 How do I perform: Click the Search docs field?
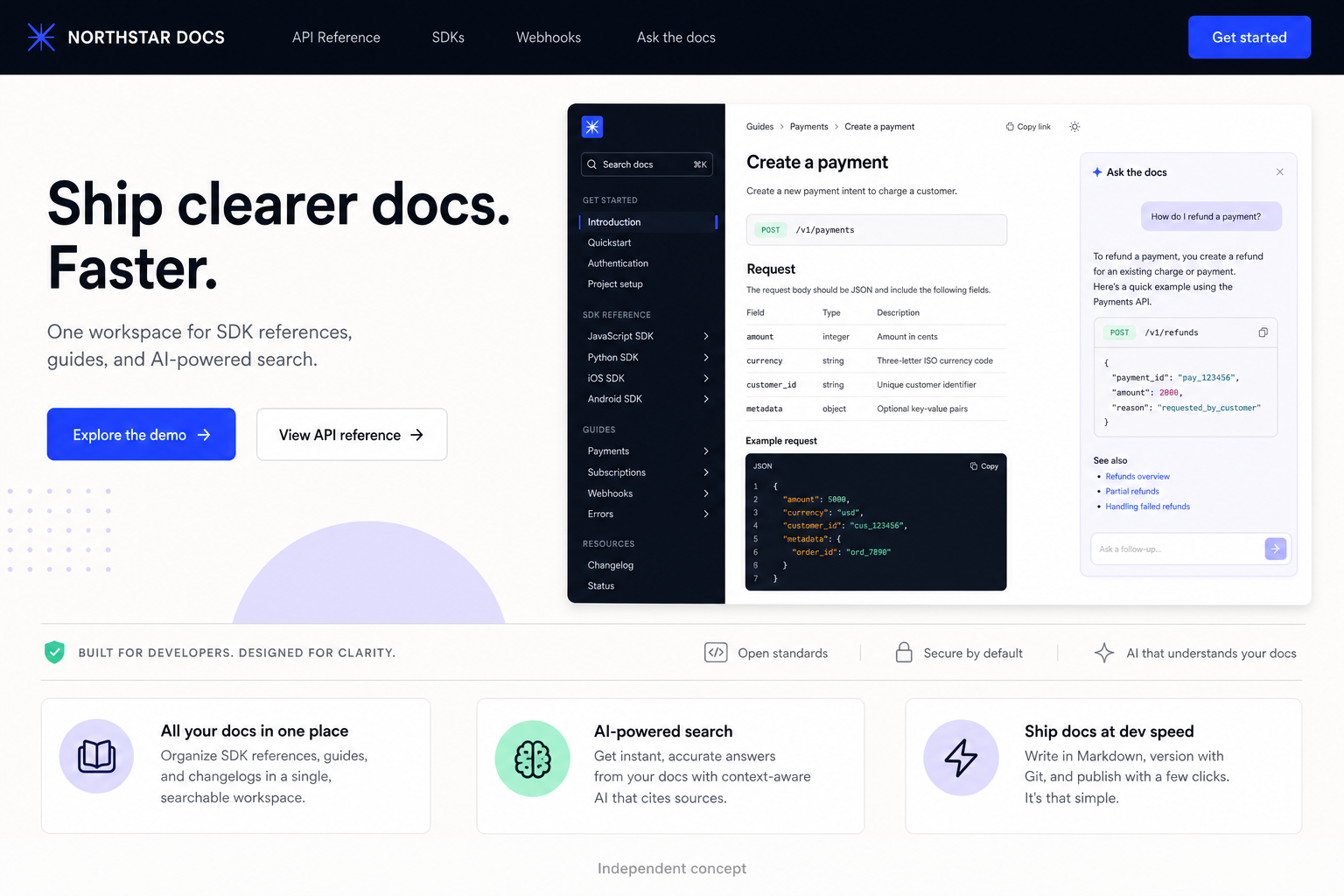click(647, 164)
